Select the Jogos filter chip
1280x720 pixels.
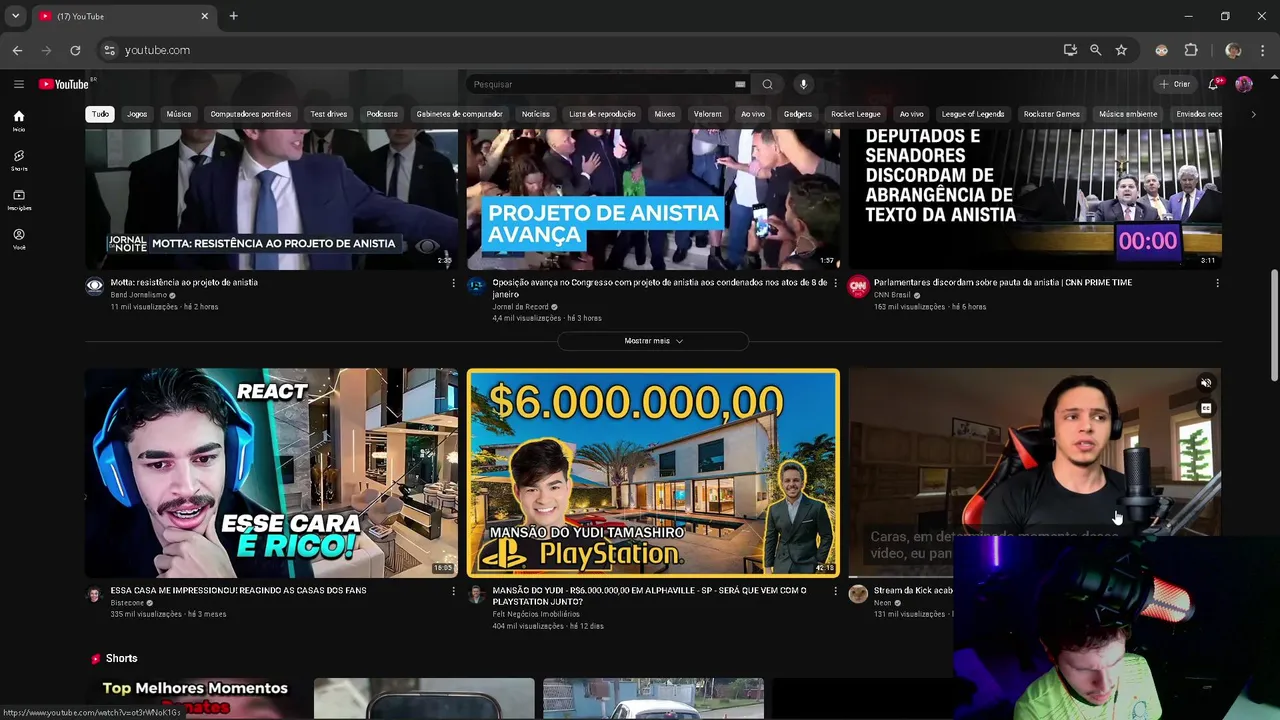coord(137,114)
